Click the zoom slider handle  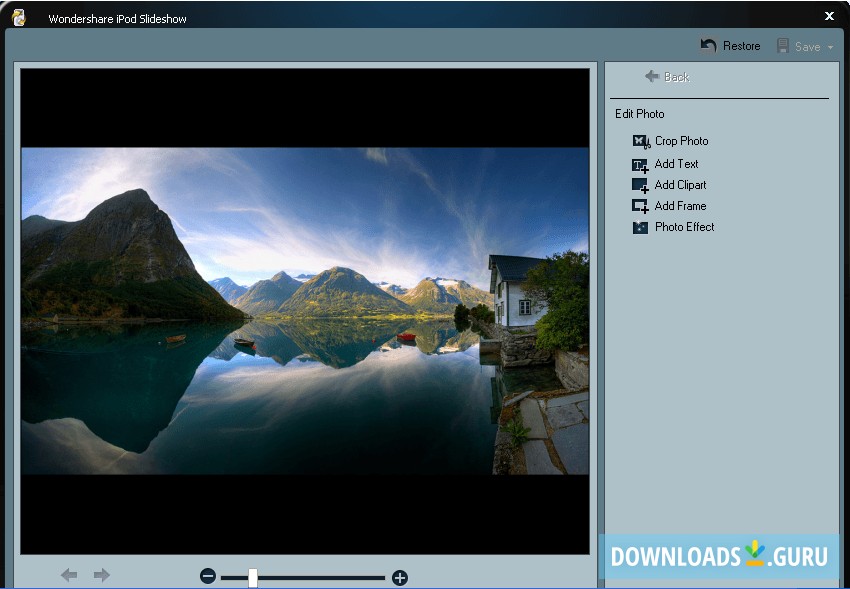coord(253,577)
